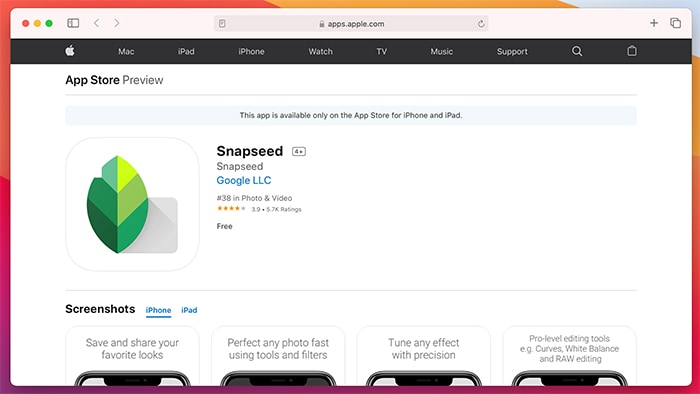Click the 'Preview' label beside App Store
The height and width of the screenshot is (394, 700).
tap(143, 80)
